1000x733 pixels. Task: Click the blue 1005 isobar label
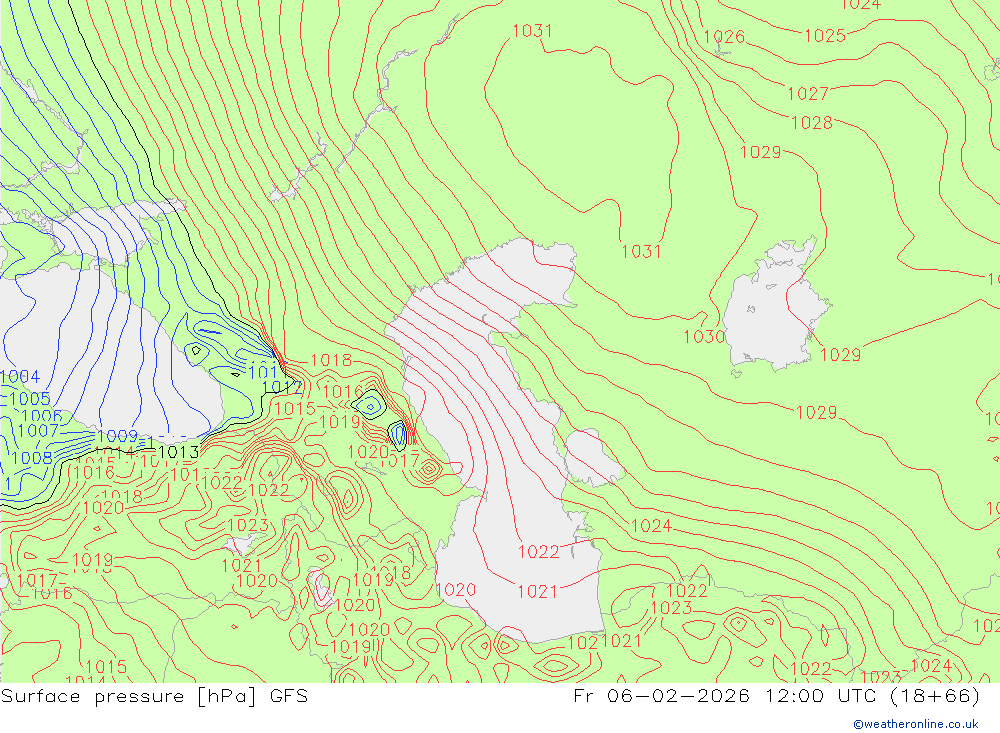[30, 399]
